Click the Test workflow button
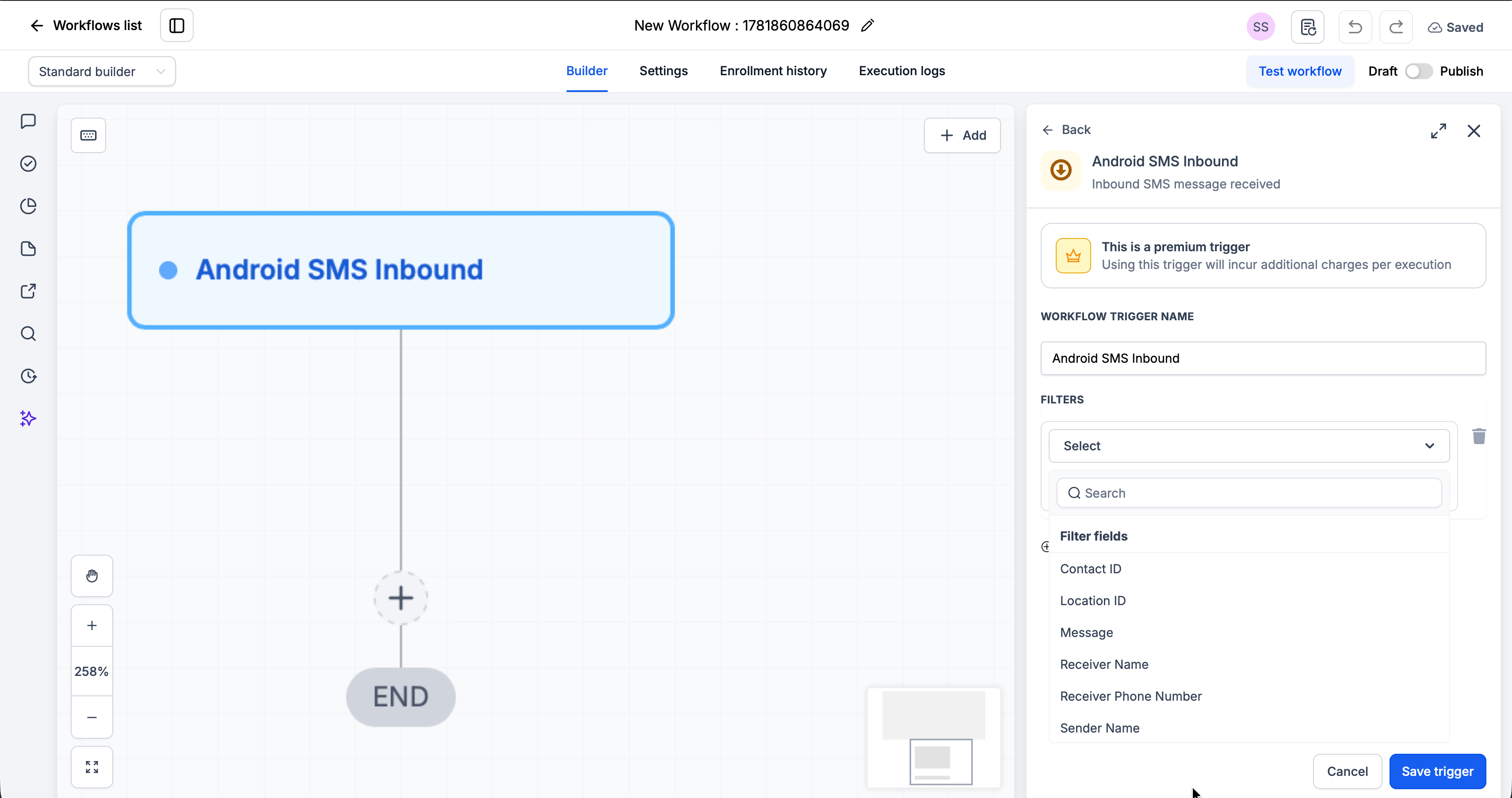Viewport: 1512px width, 798px height. 1299,72
